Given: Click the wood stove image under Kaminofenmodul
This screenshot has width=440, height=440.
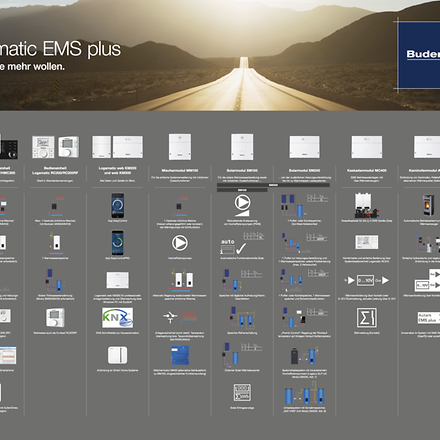Looking at the screenshot, I should click(428, 205).
